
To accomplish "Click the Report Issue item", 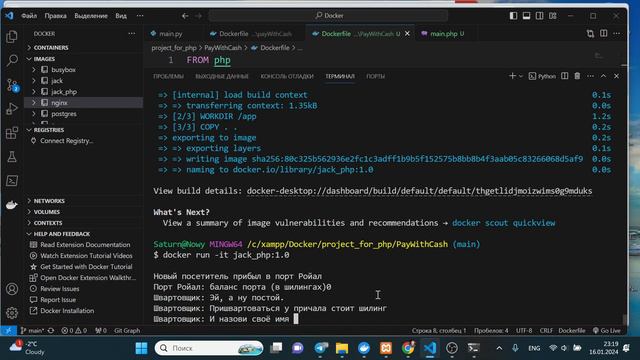I will point(58,300).
